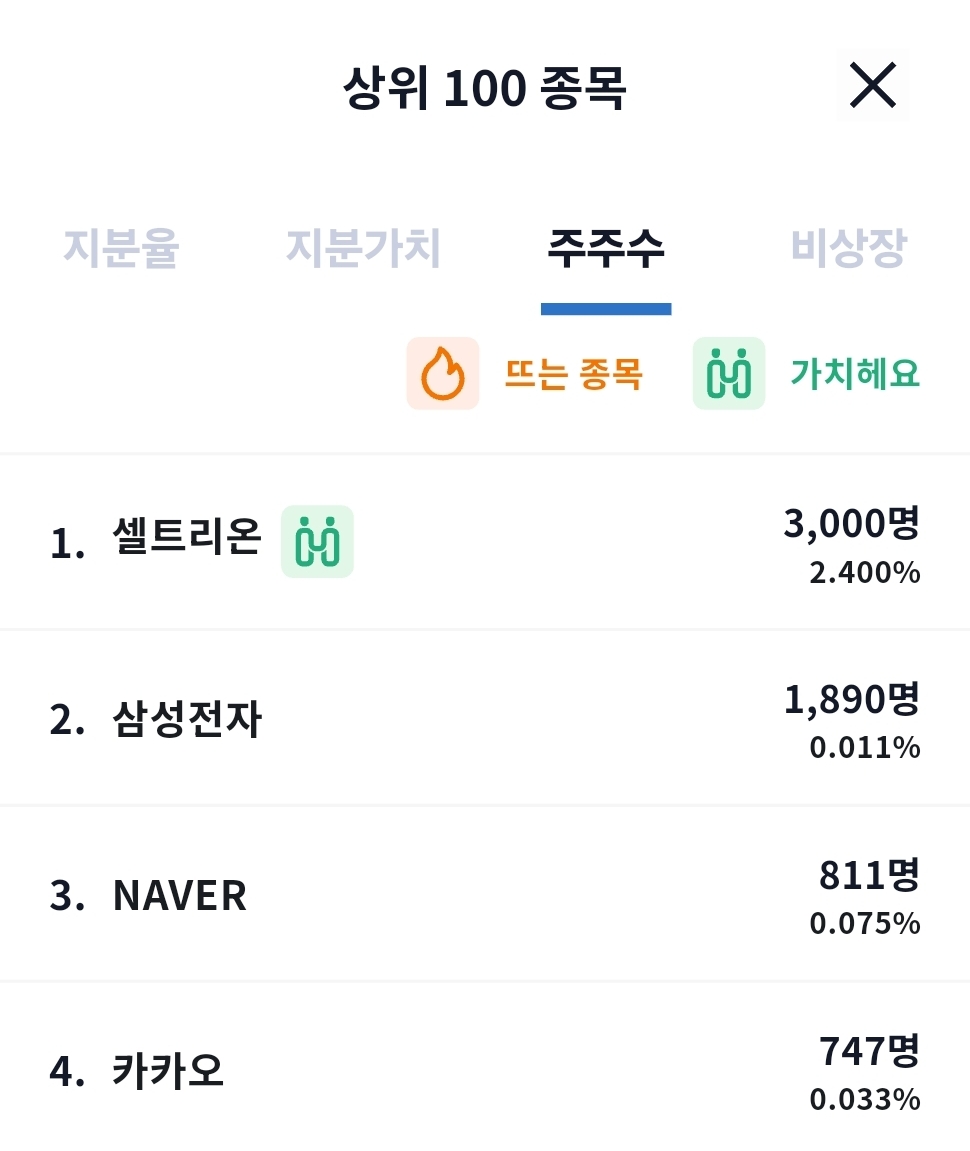The height and width of the screenshot is (1151, 970).
Task: Tap 811명 shareholder count for NAVER
Action: click(869, 874)
